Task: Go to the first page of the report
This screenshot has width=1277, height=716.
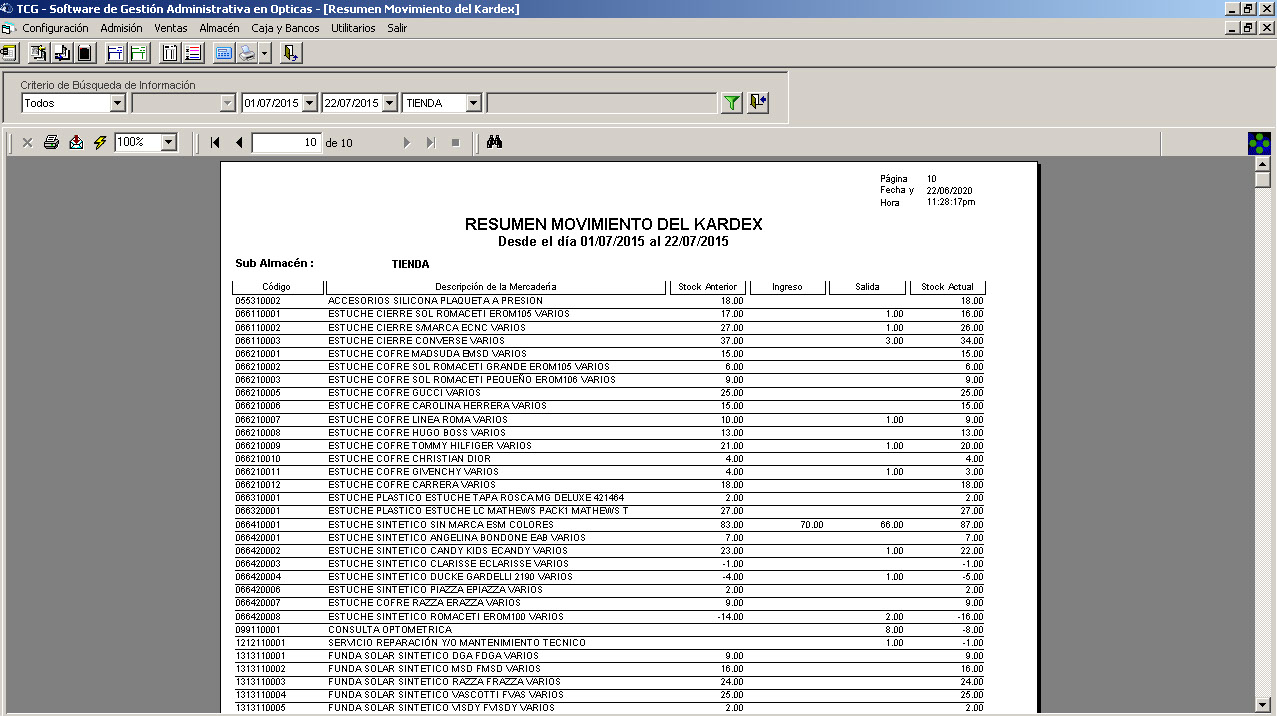Action: pos(215,143)
